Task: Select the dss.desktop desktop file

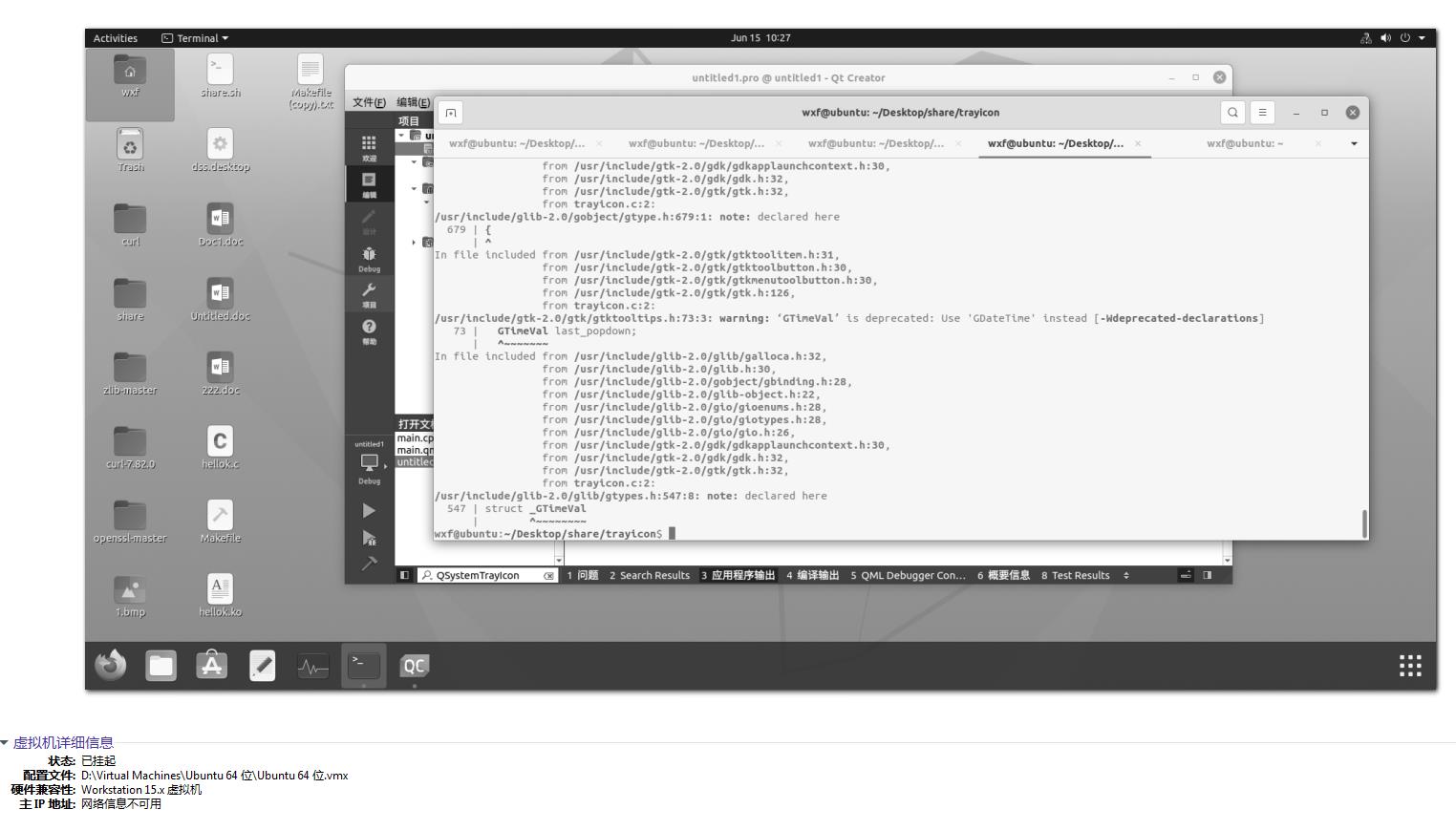Action: (221, 151)
